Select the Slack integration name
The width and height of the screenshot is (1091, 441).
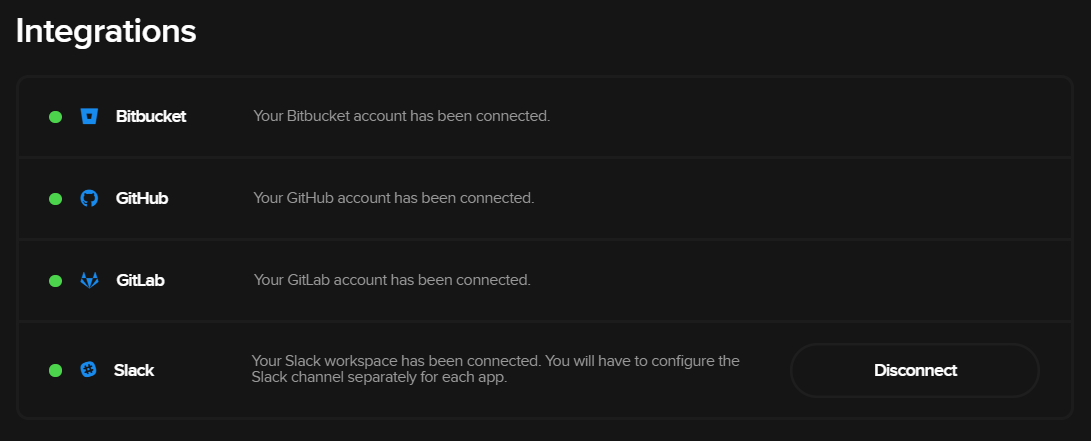tap(134, 370)
